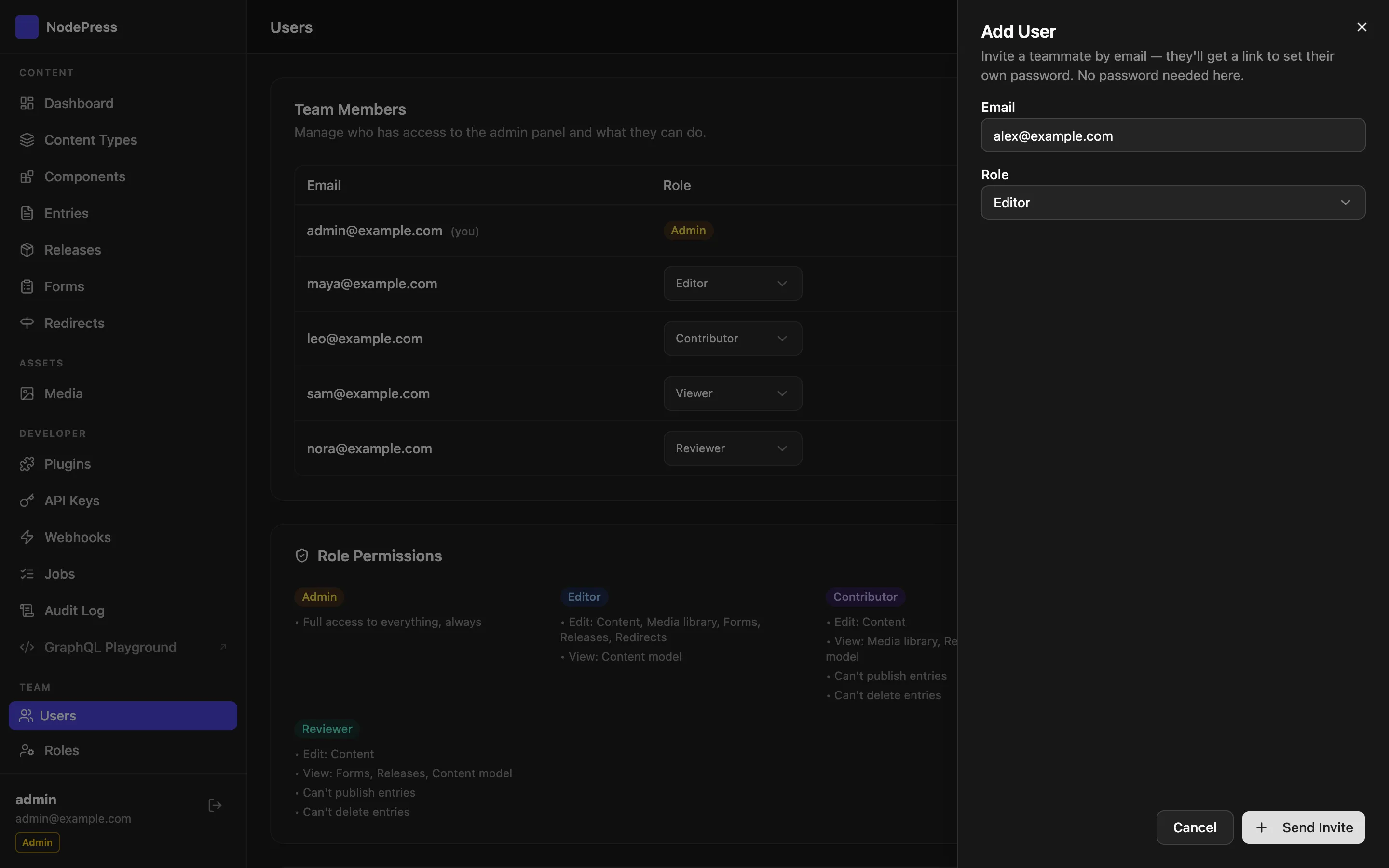
Task: Click the Content Types layers icon
Action: pyautogui.click(x=27, y=140)
